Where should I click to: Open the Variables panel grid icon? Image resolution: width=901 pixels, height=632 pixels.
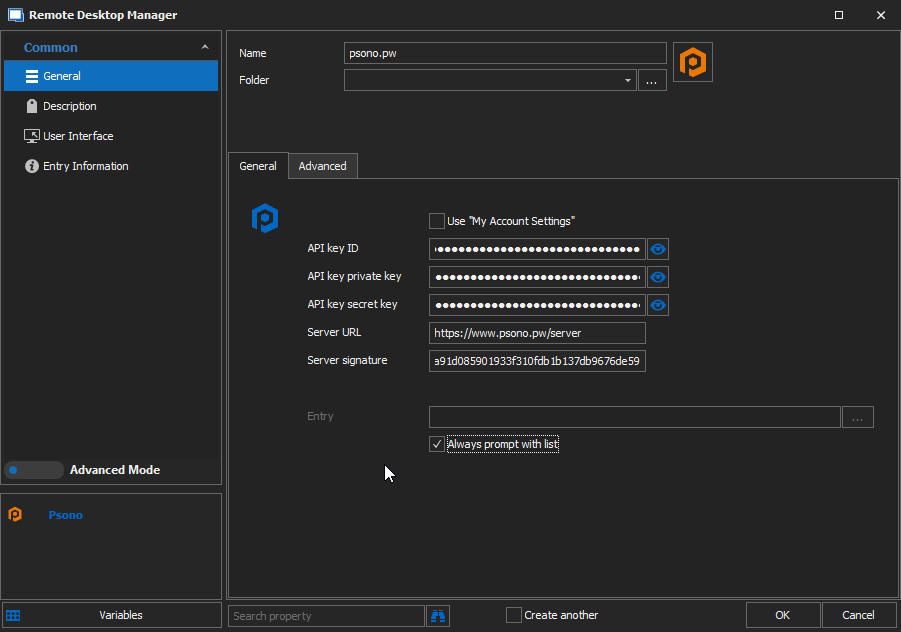point(13,615)
